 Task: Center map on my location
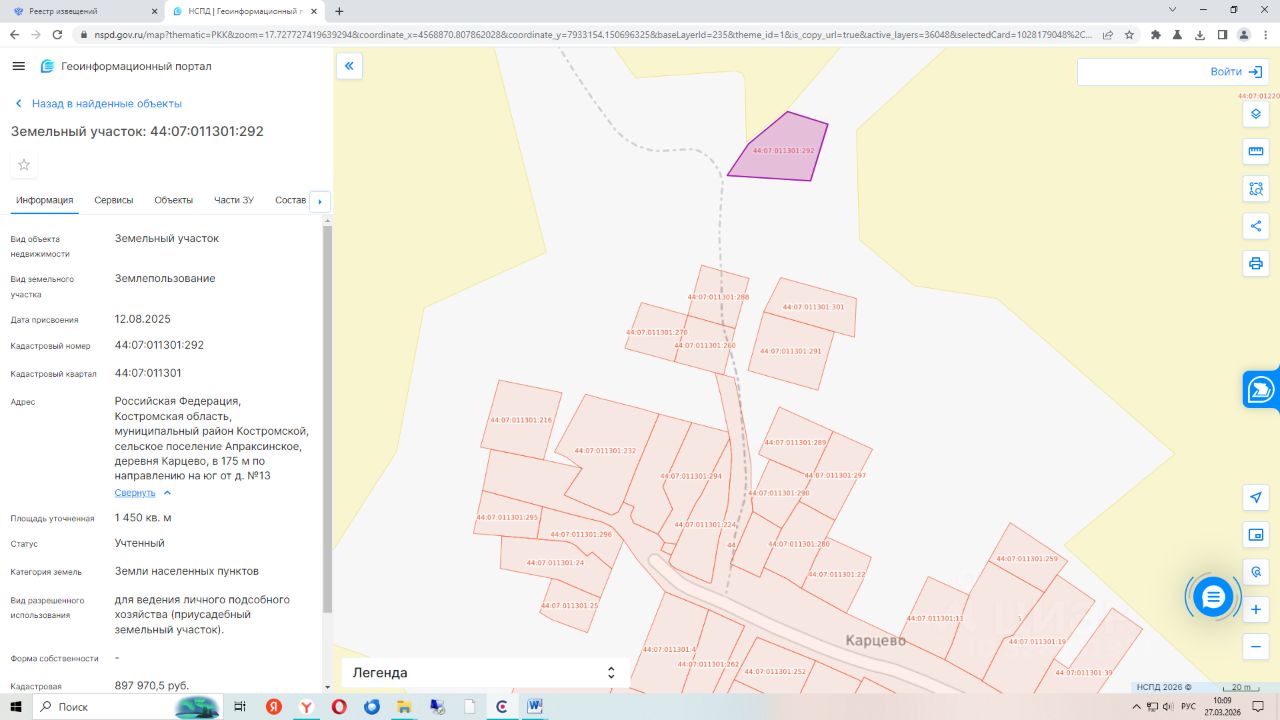pos(1256,497)
